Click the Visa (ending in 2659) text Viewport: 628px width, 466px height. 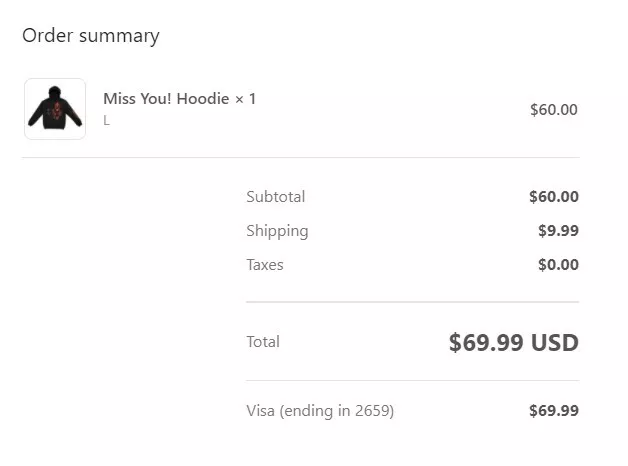coord(320,411)
